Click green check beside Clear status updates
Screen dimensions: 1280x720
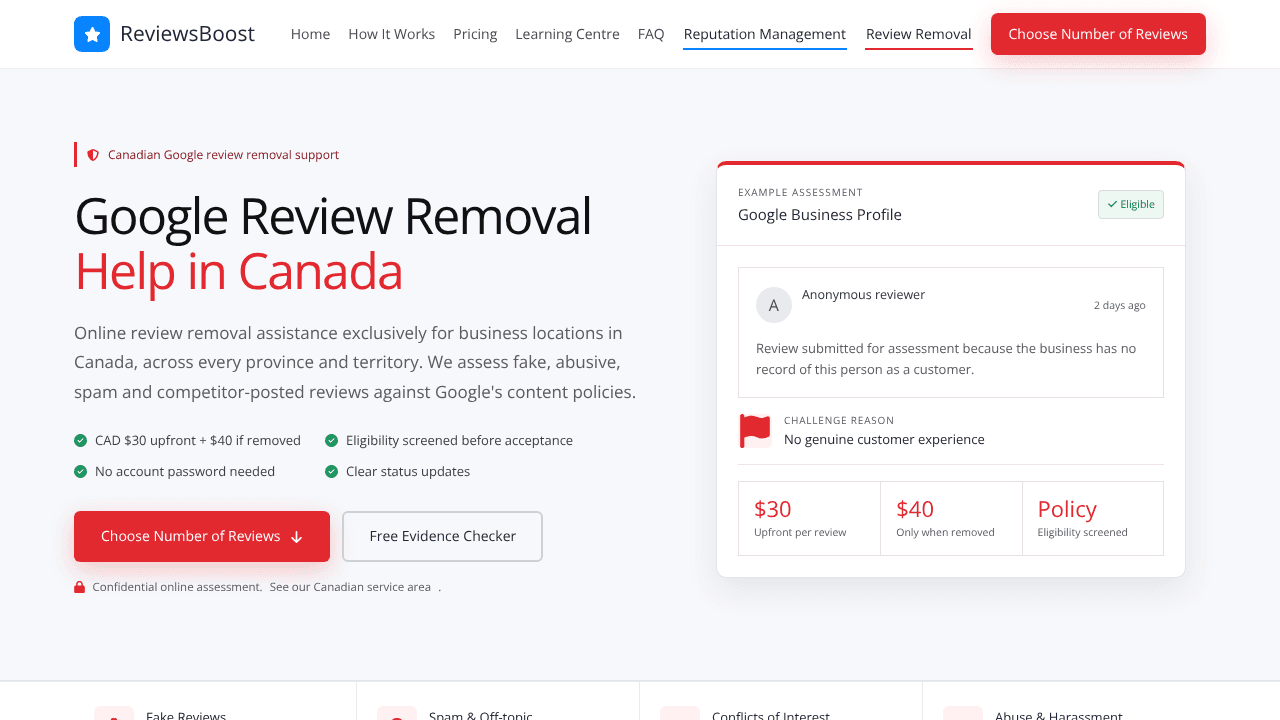pos(332,471)
